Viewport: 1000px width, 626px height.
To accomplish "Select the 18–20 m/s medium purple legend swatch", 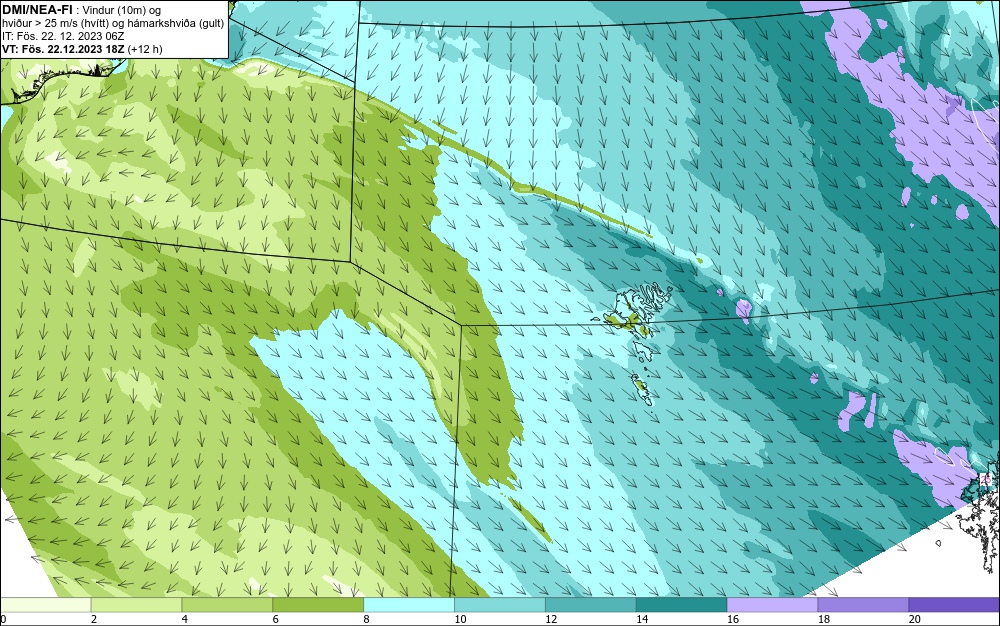I will click(x=863, y=604).
